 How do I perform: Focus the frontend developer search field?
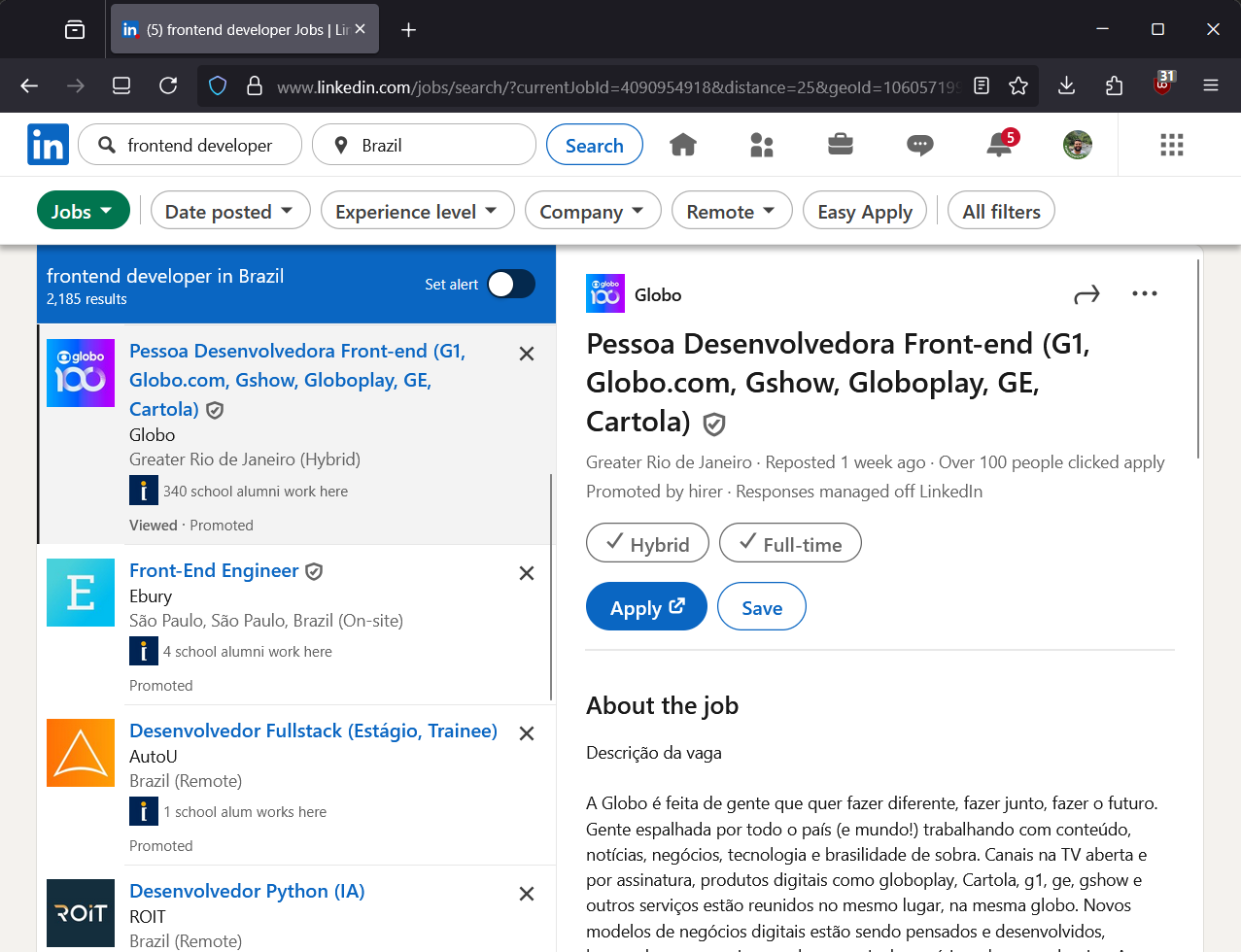click(x=190, y=145)
